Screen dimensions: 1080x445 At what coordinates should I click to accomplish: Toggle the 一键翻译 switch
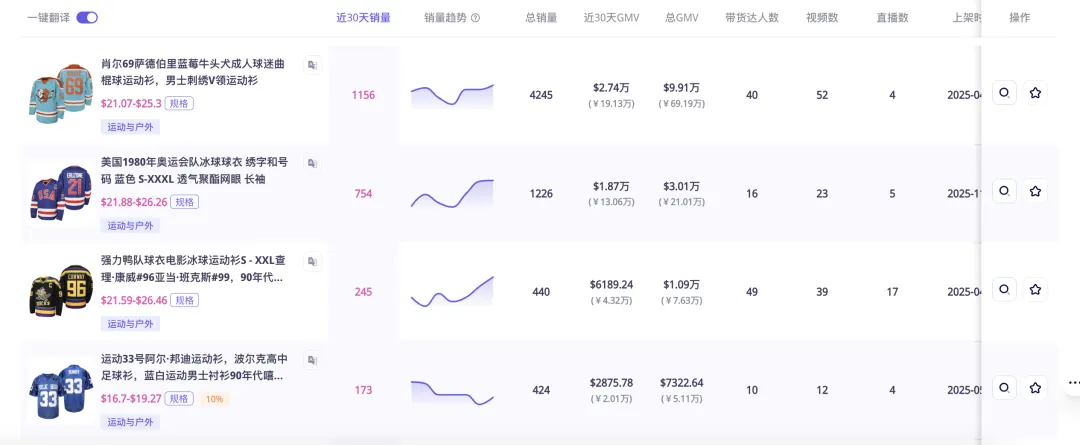[87, 18]
